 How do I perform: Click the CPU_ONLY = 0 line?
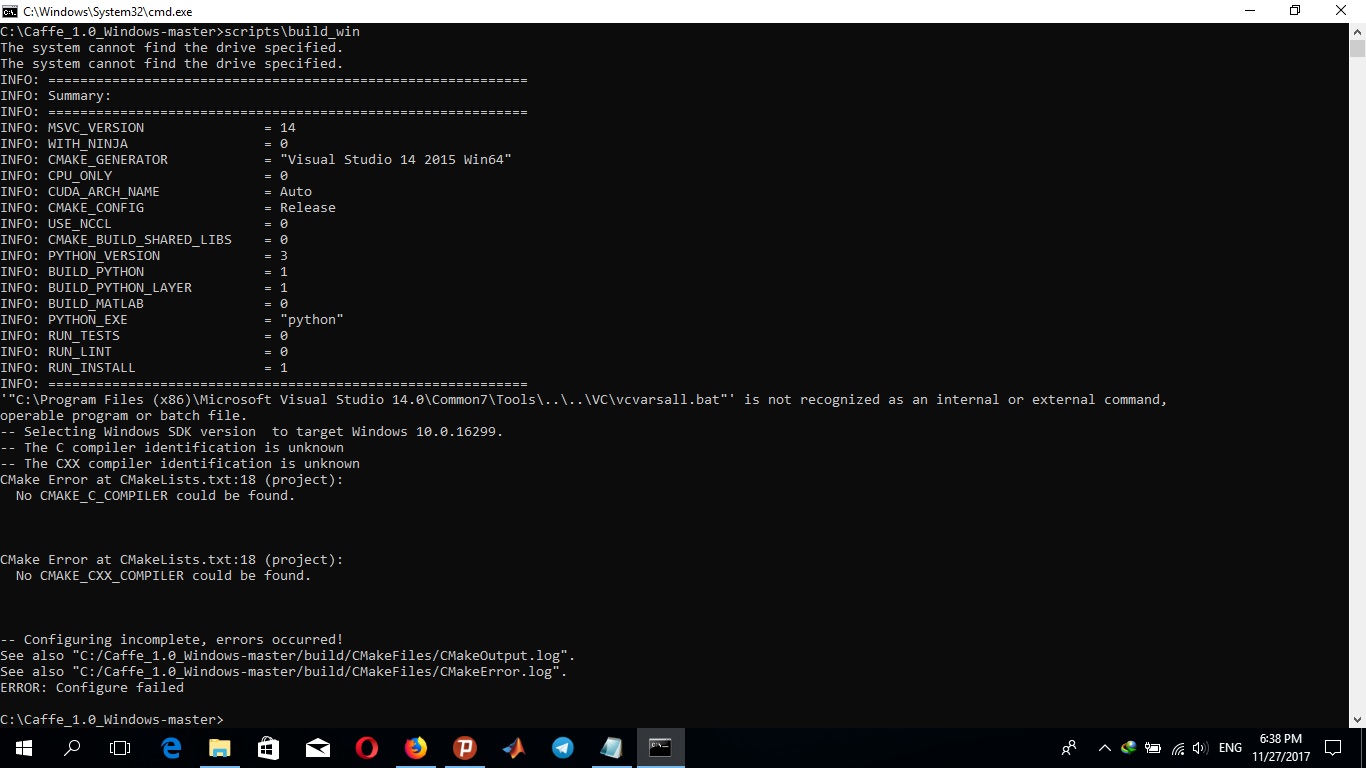coord(144,176)
